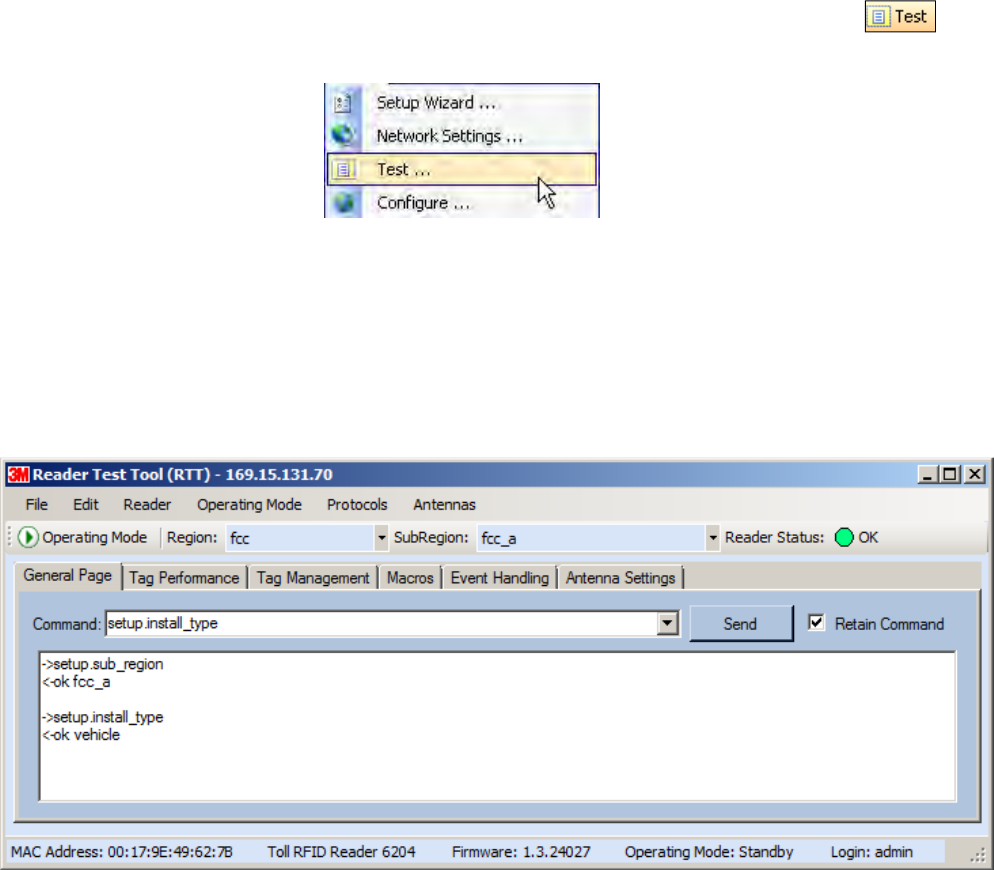Viewport: 994px width, 870px height.
Task: Click the '->setup.sub_region' output line
Action: point(103,664)
